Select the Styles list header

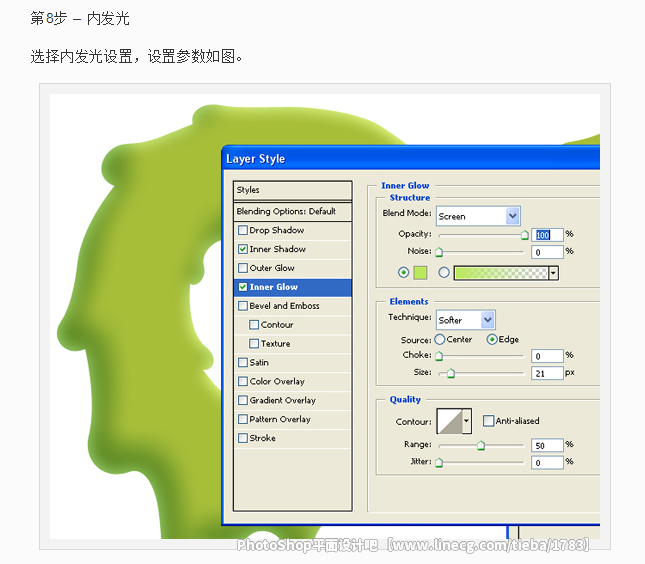point(292,190)
